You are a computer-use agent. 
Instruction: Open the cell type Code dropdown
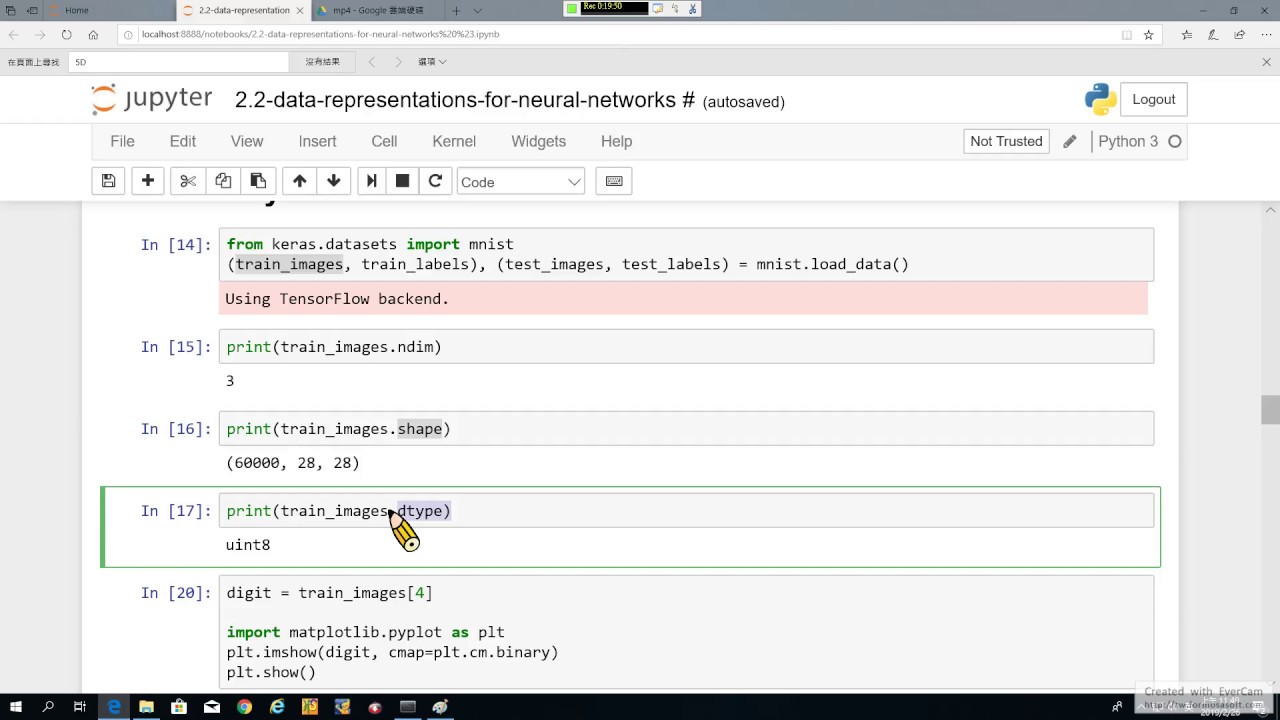[x=520, y=182]
